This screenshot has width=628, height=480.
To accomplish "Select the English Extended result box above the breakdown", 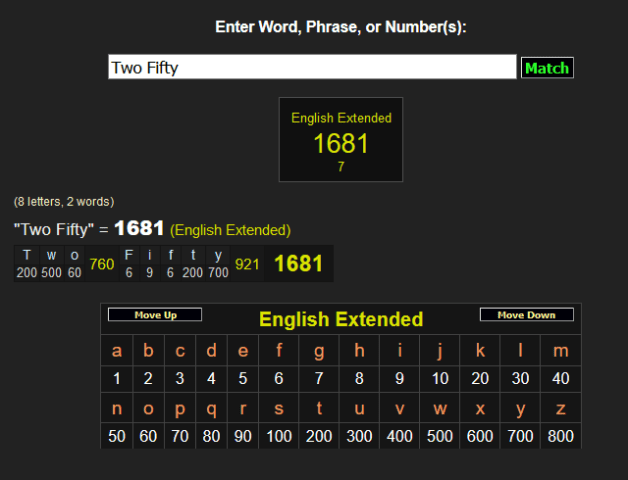I will (341, 140).
